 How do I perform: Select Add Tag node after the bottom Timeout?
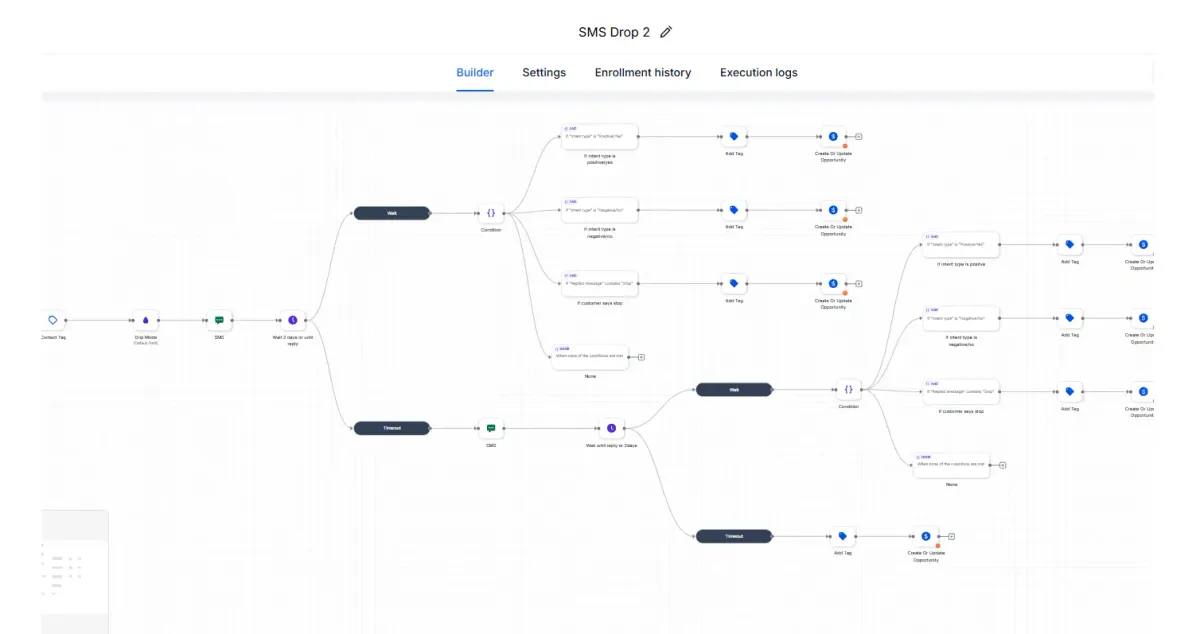842,536
